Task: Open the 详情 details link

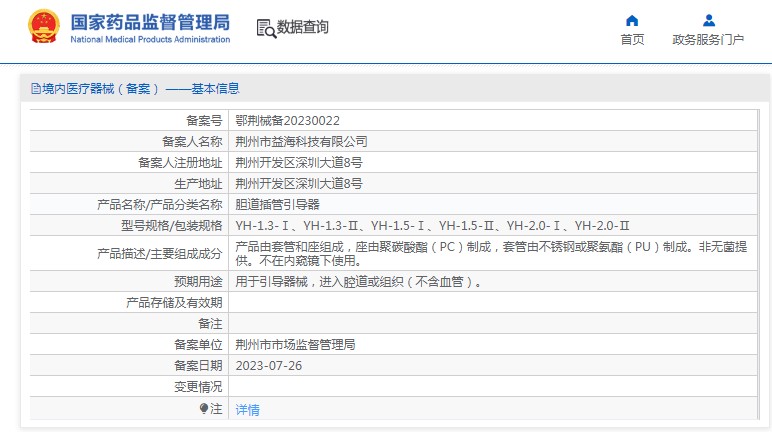Action: click(247, 409)
